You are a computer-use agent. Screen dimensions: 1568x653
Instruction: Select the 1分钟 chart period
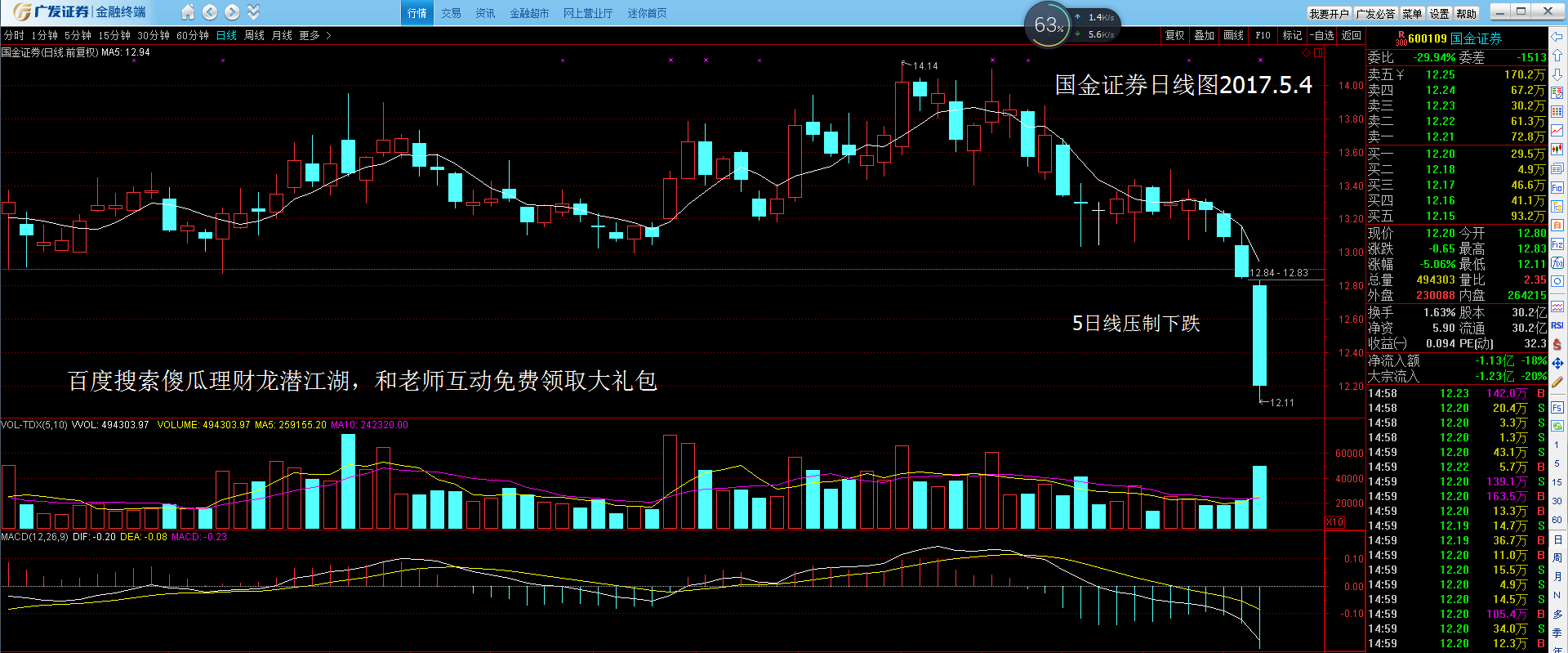(44, 36)
